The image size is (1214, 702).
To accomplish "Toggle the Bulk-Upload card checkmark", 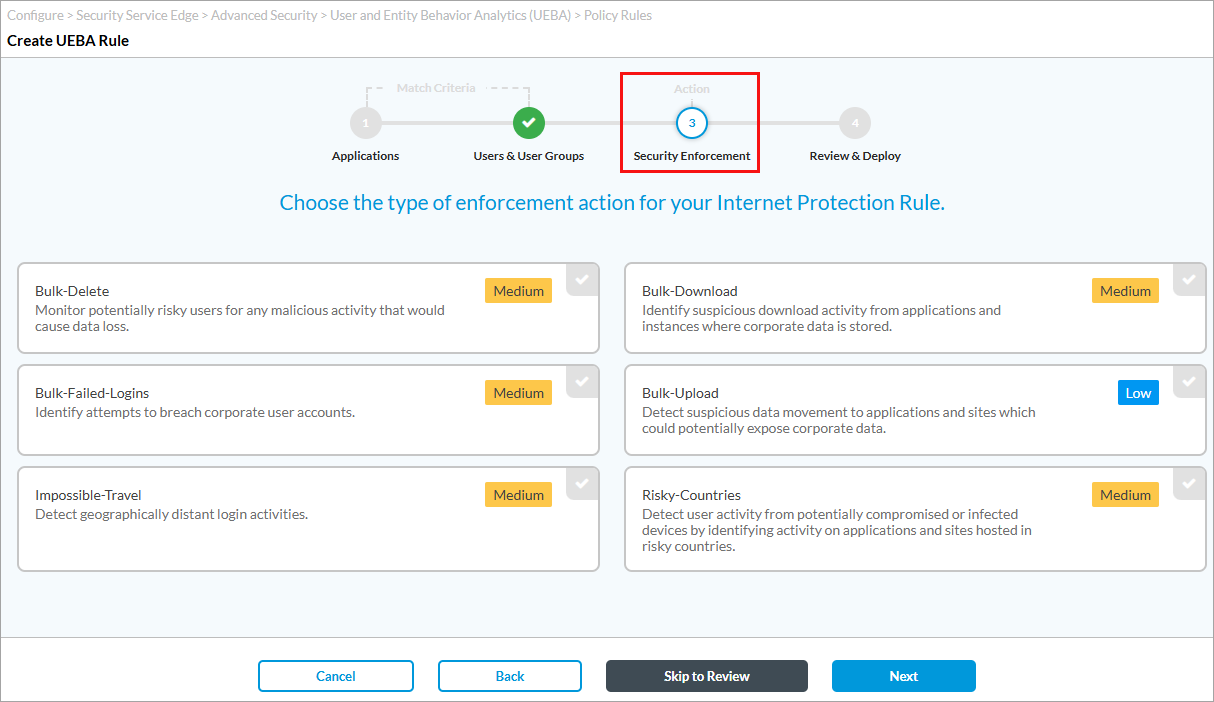I will (1189, 382).
